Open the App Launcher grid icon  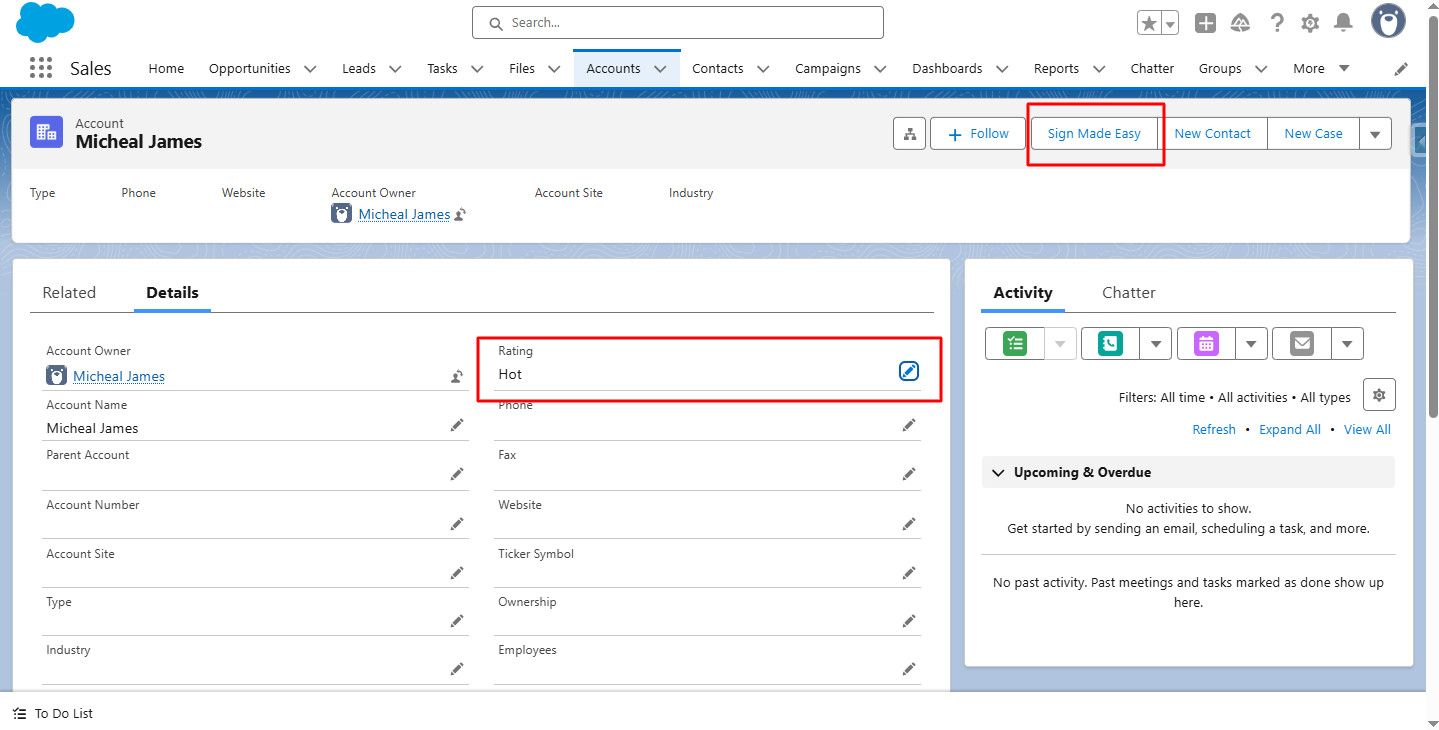(41, 68)
